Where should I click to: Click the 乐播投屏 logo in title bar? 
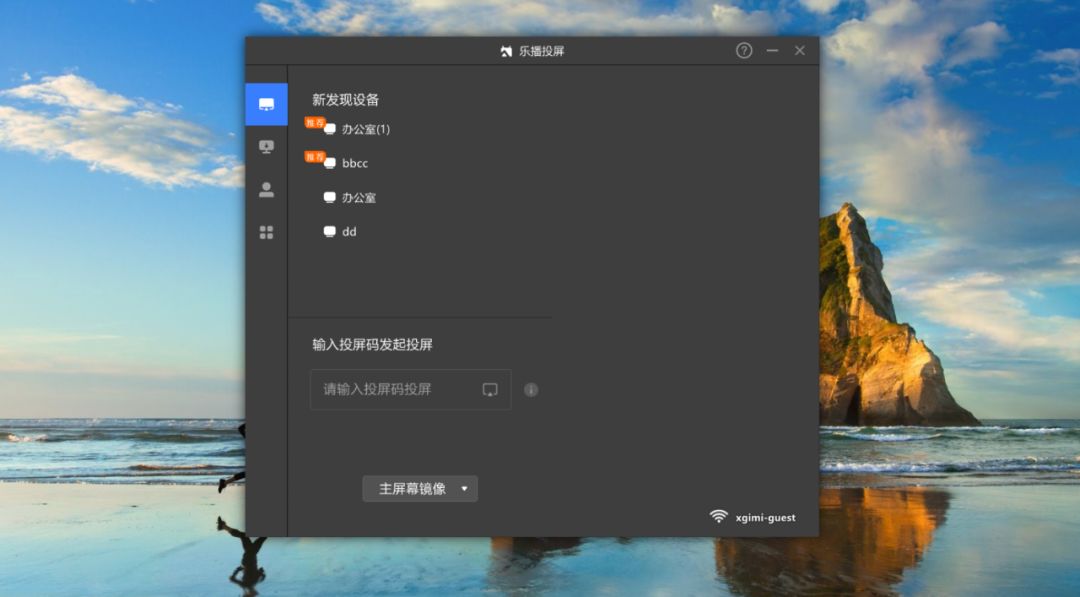[x=506, y=51]
